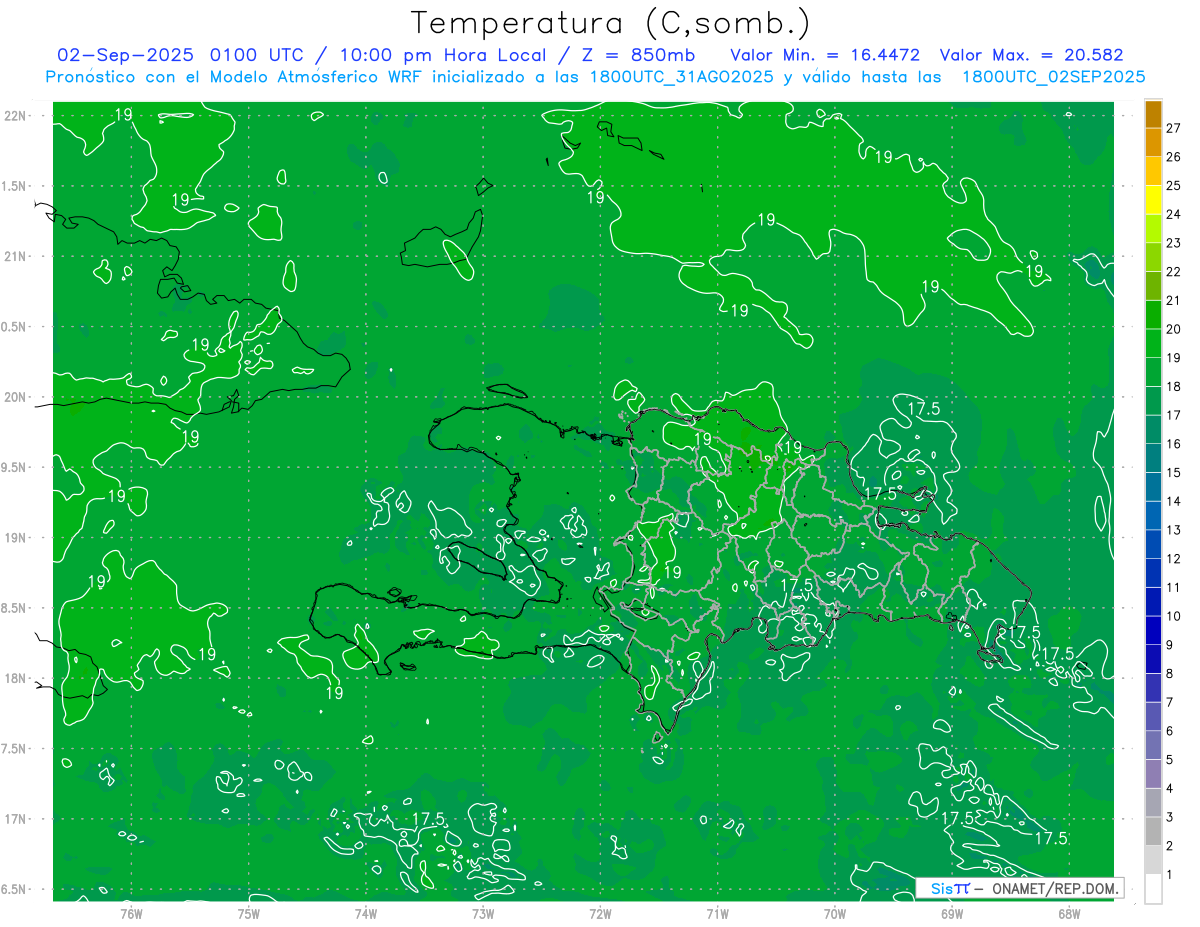Click the "16" label on the color scale
The width and height of the screenshot is (1200, 927).
pos(1174,444)
